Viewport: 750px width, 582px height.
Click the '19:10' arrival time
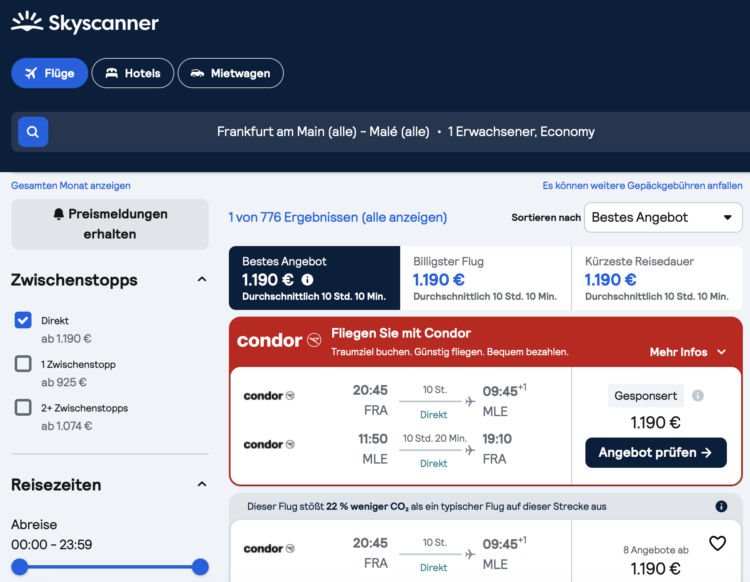(x=497, y=439)
